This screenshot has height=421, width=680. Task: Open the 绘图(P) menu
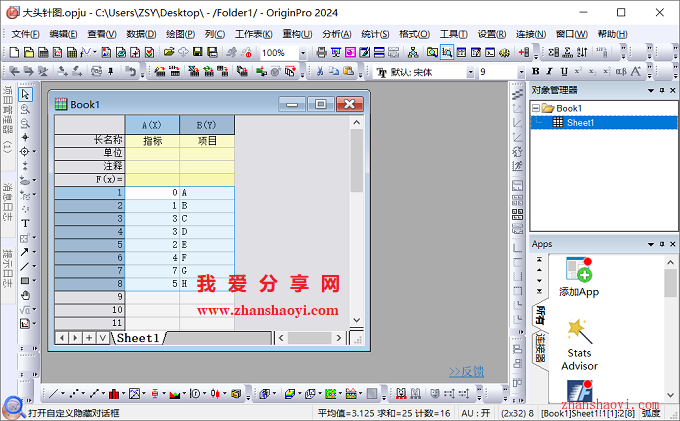(x=180, y=34)
